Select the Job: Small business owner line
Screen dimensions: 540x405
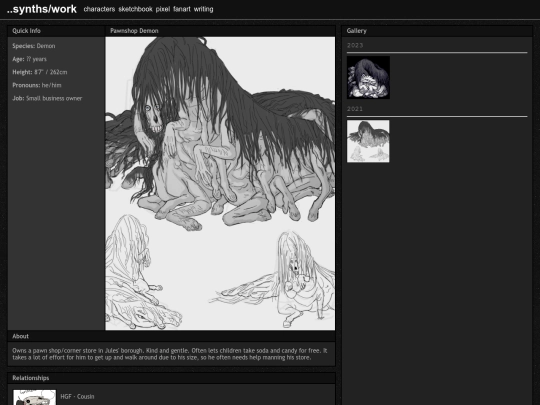[x=47, y=98]
